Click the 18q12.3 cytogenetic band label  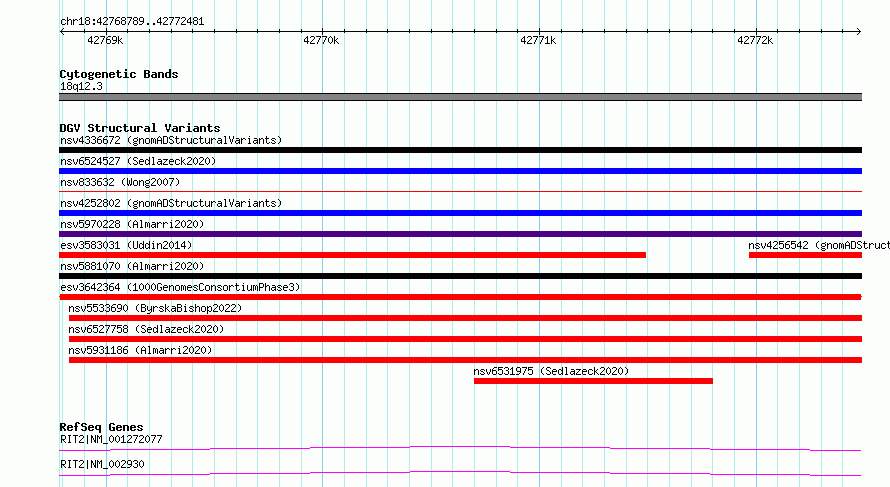coord(81,86)
